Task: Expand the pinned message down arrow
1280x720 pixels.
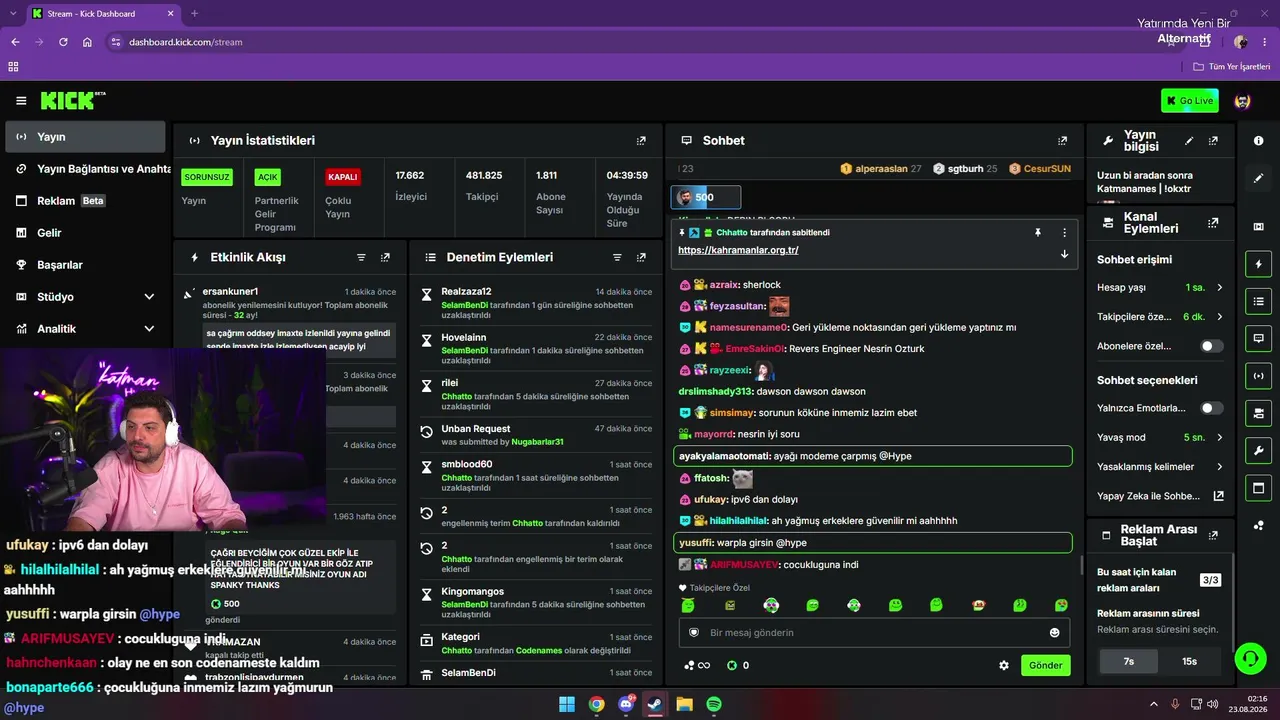Action: (x=1064, y=254)
